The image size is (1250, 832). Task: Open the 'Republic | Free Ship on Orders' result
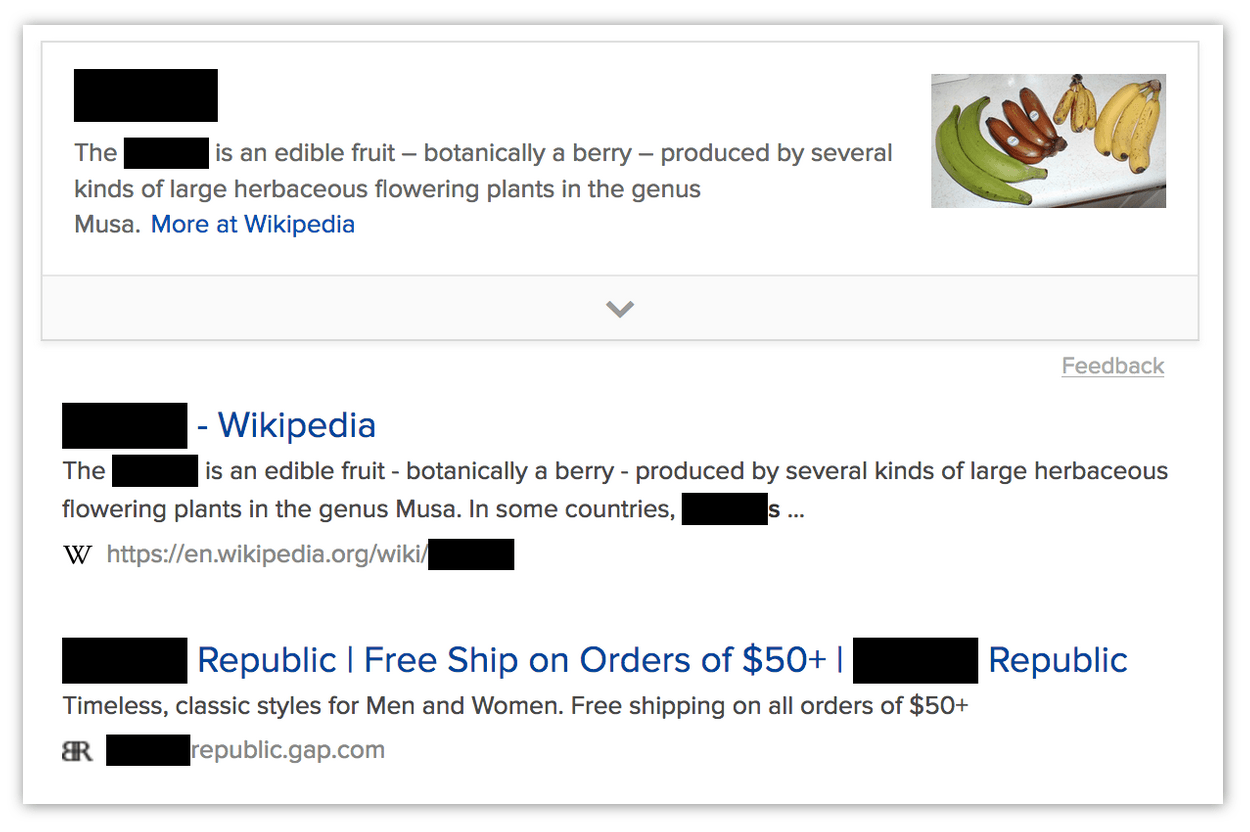click(595, 660)
